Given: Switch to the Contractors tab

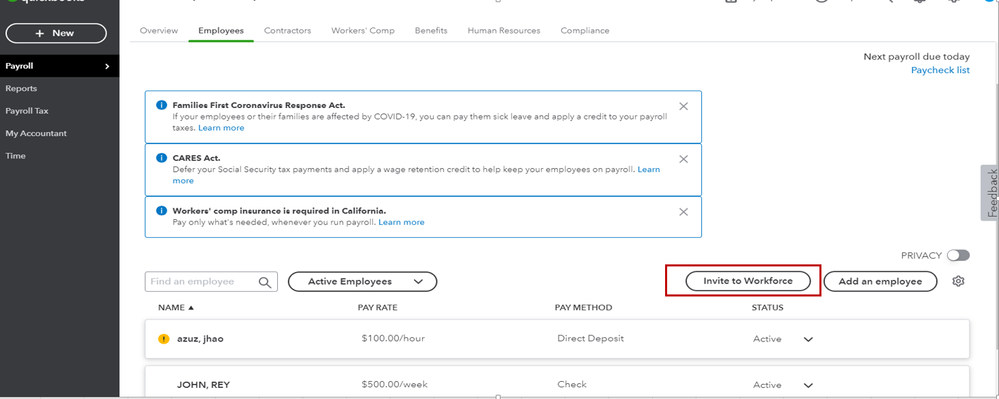Looking at the screenshot, I should 287,31.
